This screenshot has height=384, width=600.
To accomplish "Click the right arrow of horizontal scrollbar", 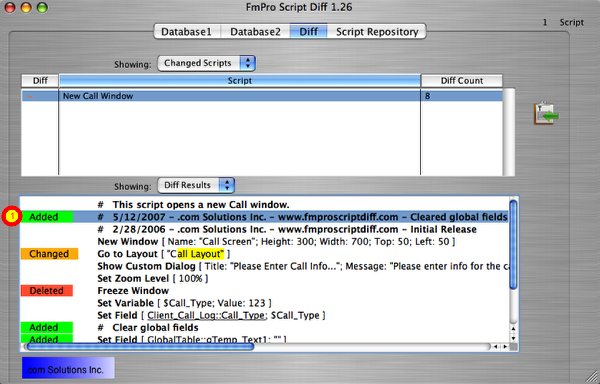I will (x=505, y=347).
